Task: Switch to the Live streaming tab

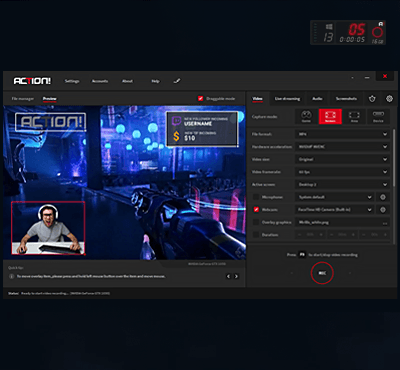Action: (x=287, y=99)
